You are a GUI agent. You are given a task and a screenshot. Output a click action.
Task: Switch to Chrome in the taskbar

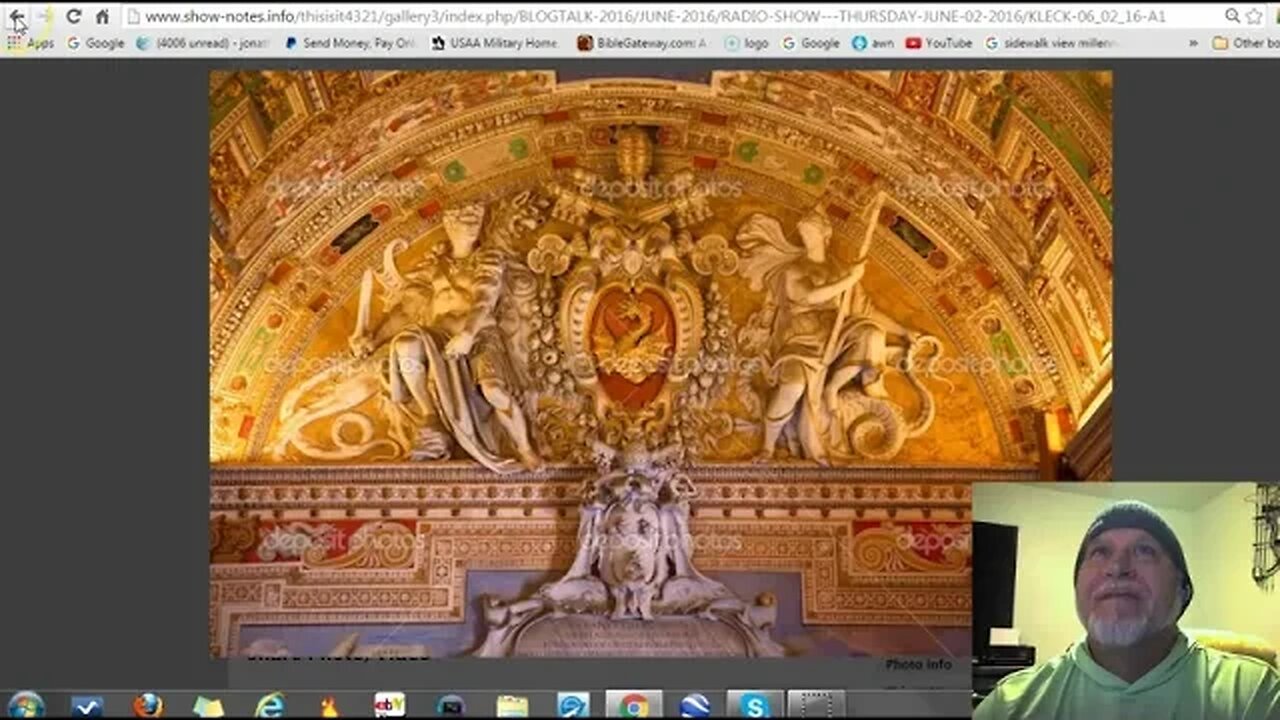tap(633, 706)
